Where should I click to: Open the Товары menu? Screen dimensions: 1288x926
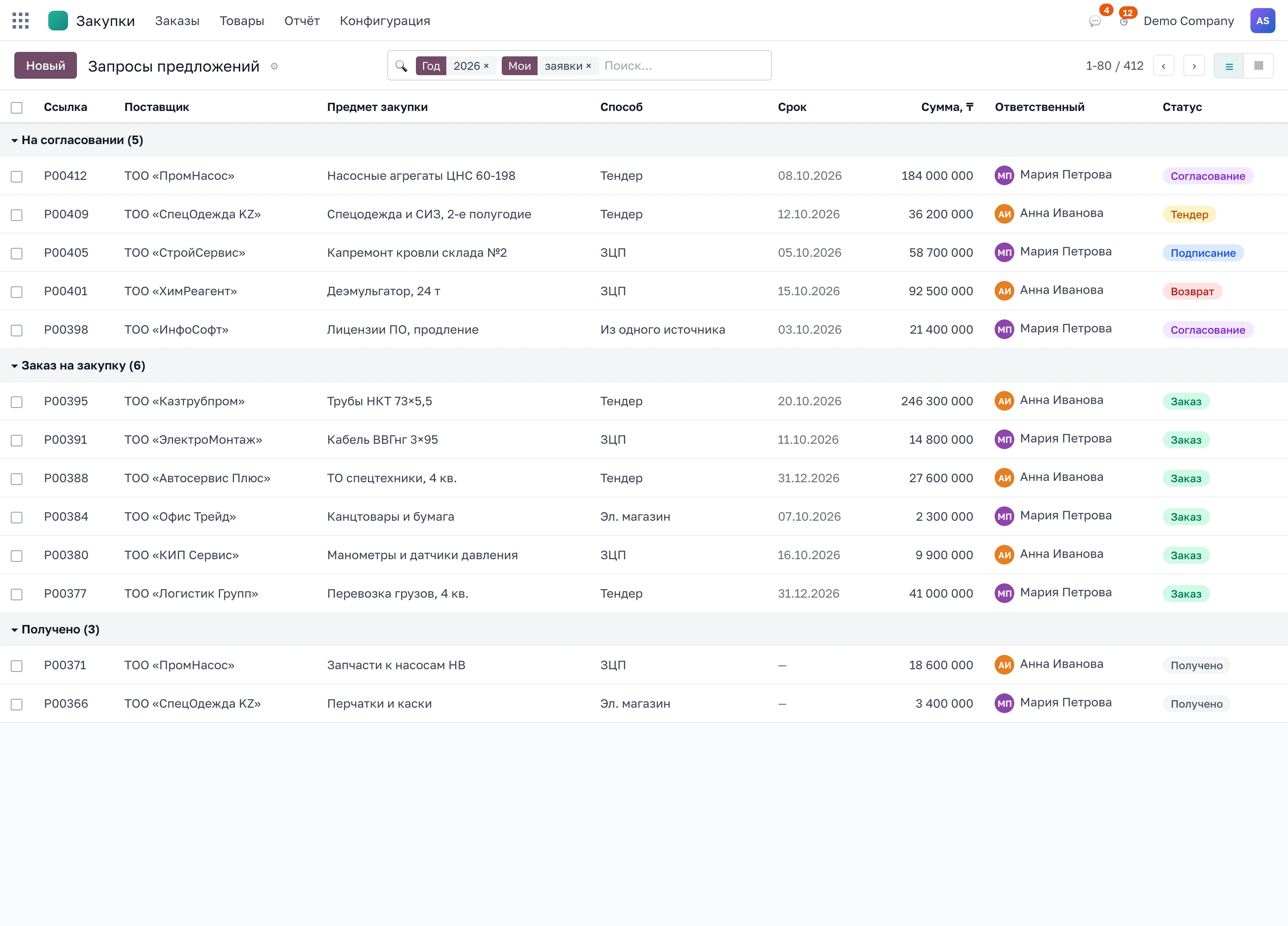click(242, 21)
